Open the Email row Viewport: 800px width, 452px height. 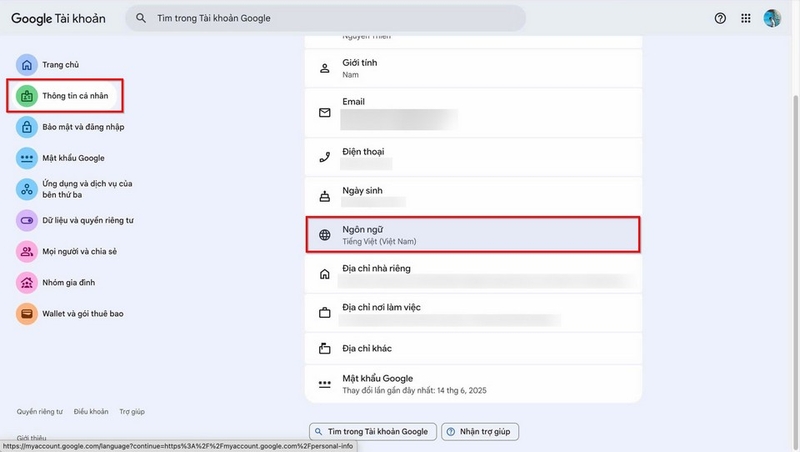[x=473, y=113]
